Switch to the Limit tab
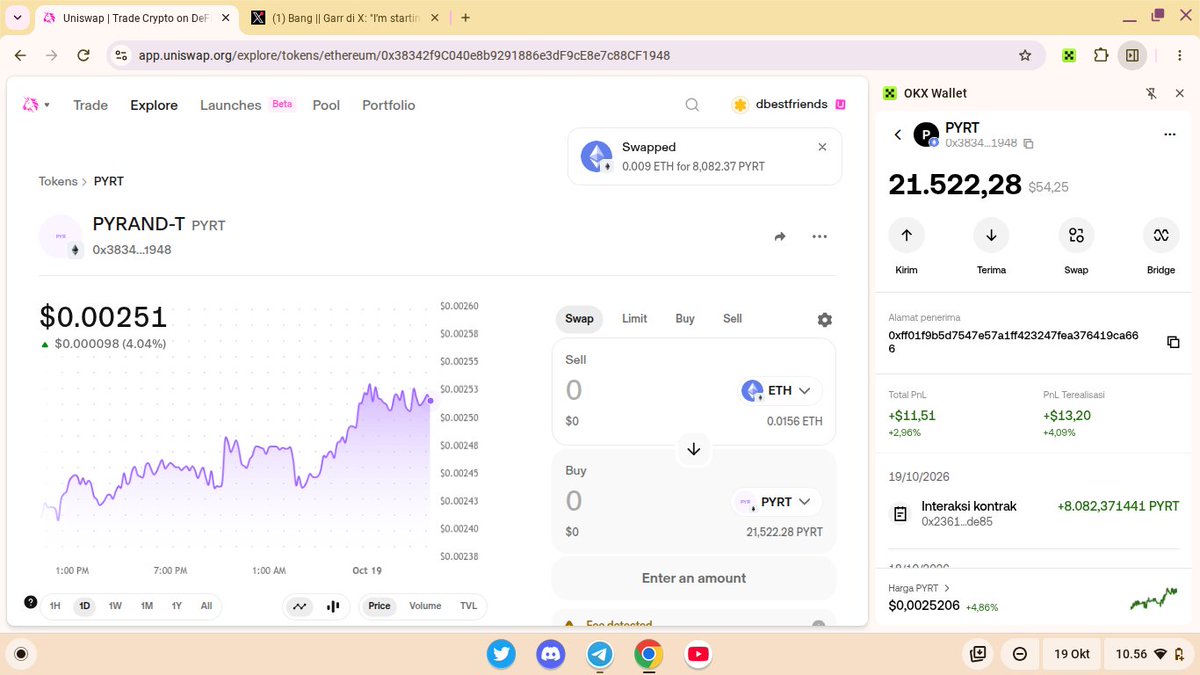The width and height of the screenshot is (1200, 675). tap(634, 319)
